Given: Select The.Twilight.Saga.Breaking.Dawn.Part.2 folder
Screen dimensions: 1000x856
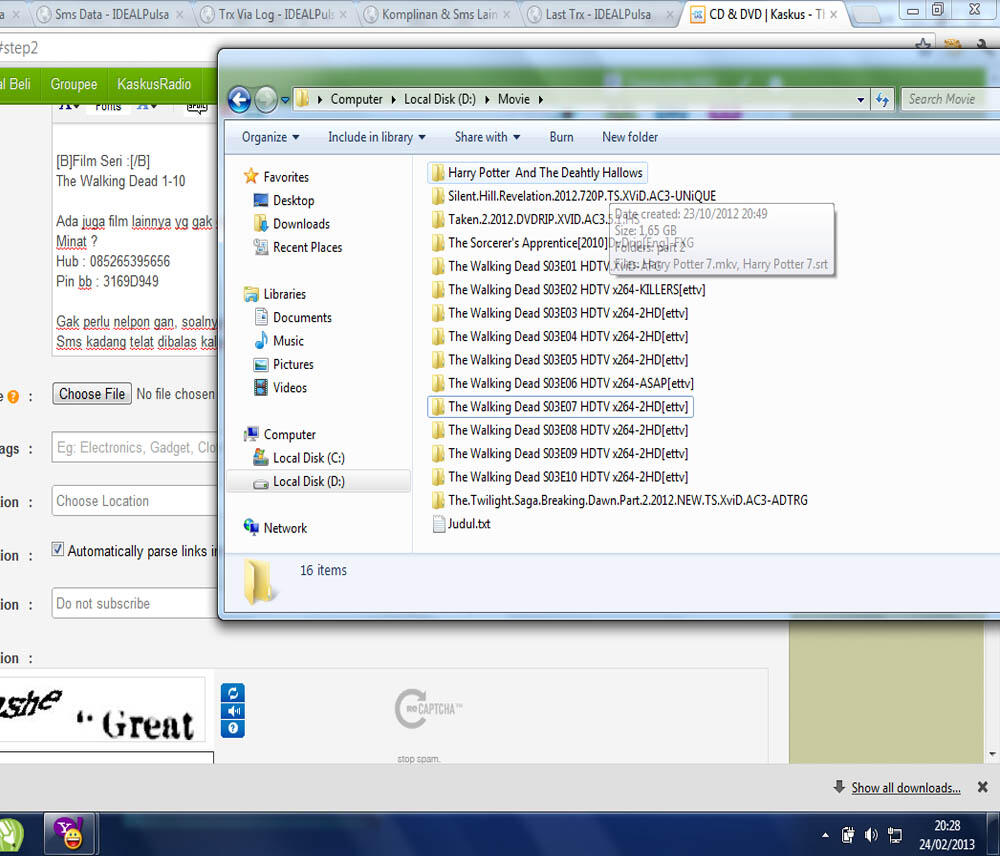Looking at the screenshot, I should [620, 500].
